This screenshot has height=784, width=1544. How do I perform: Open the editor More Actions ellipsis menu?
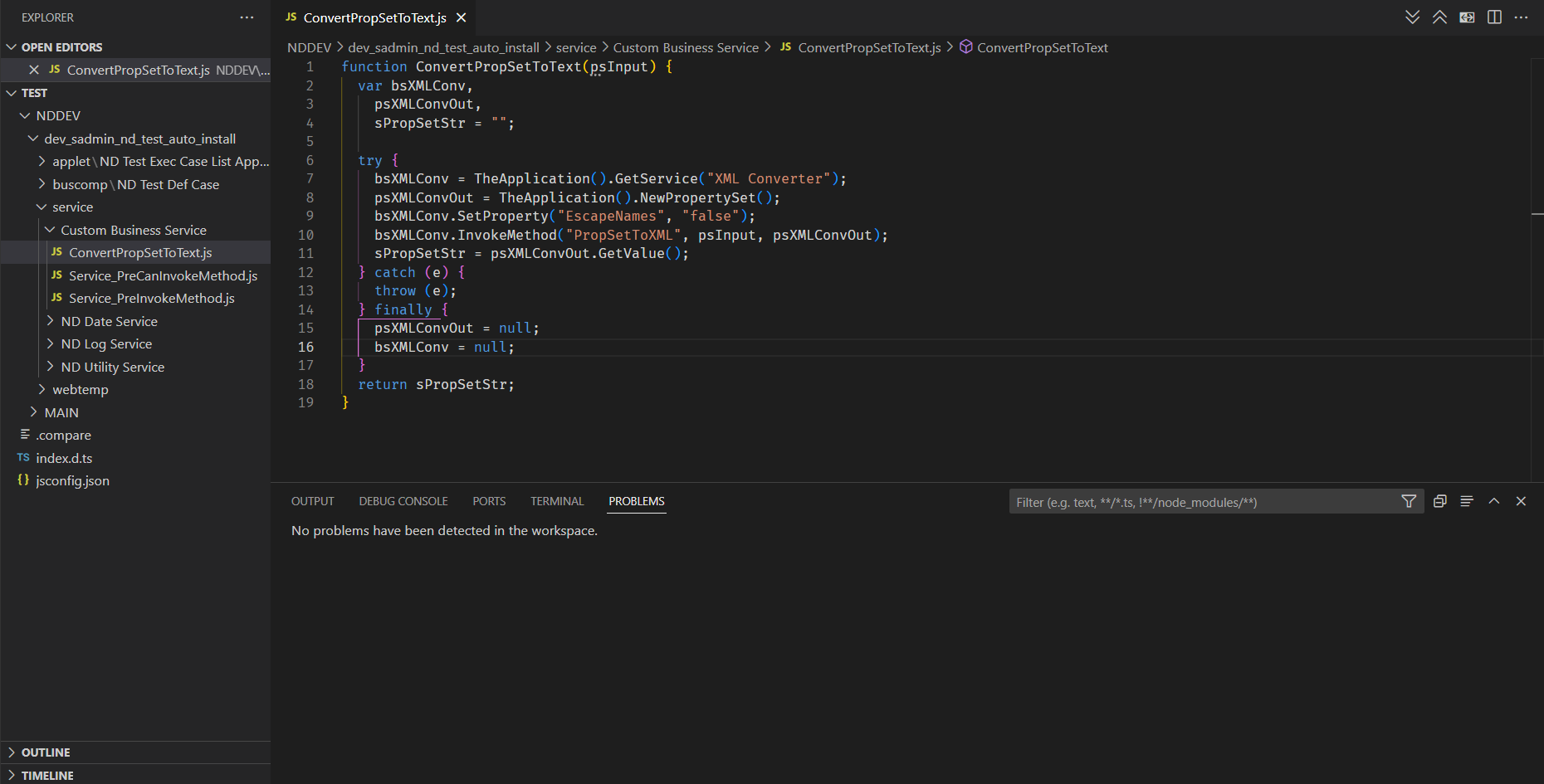[x=1521, y=17]
